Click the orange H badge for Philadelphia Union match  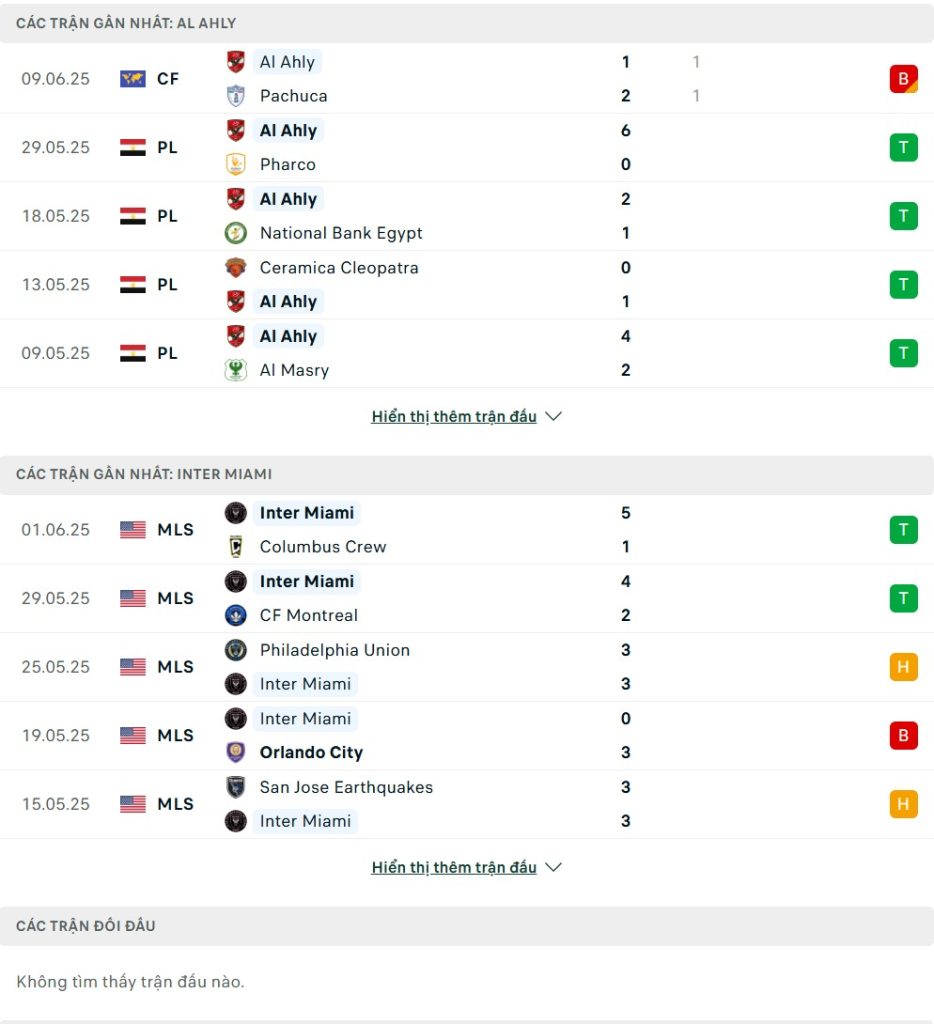point(903,667)
